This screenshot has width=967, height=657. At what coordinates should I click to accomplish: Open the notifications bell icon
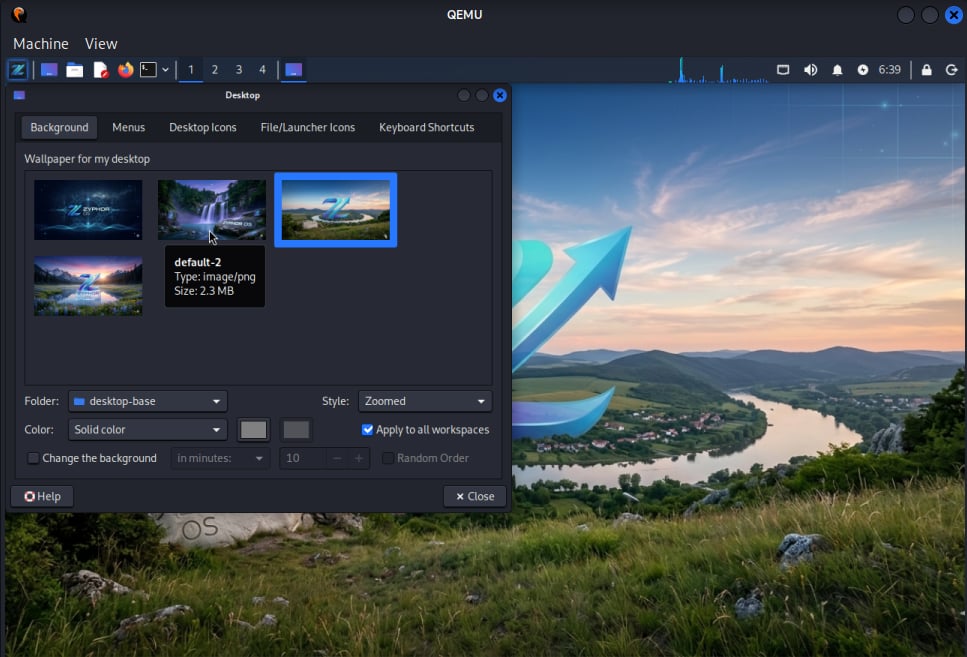pyautogui.click(x=837, y=70)
